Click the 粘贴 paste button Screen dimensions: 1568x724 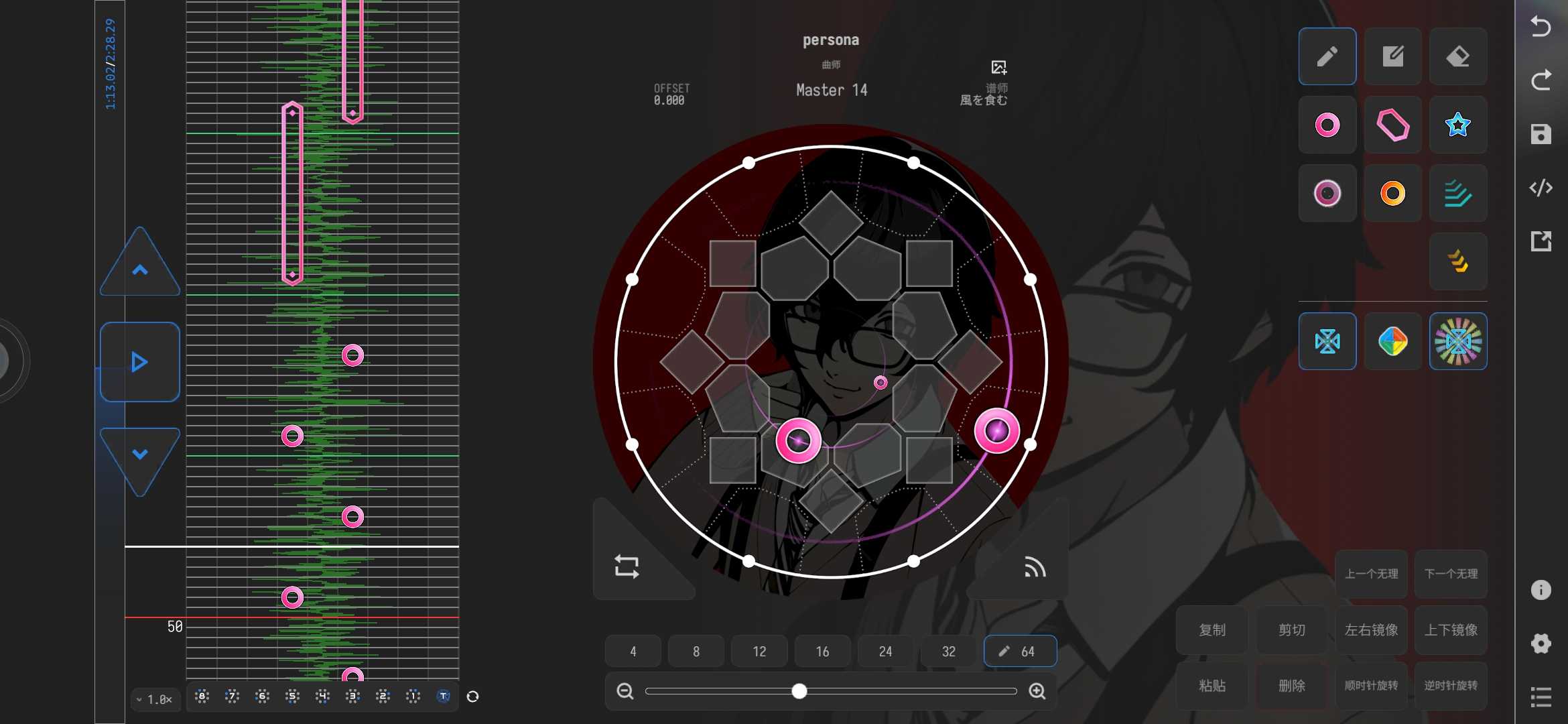coord(1212,685)
